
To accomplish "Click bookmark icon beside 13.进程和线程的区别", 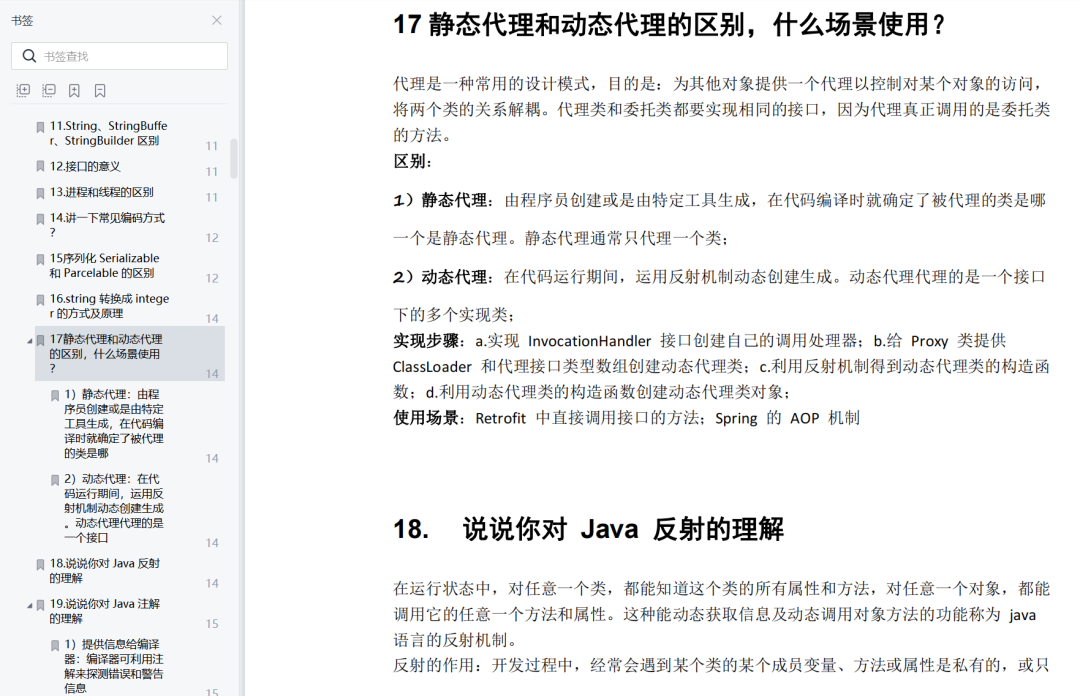I will tap(40, 193).
